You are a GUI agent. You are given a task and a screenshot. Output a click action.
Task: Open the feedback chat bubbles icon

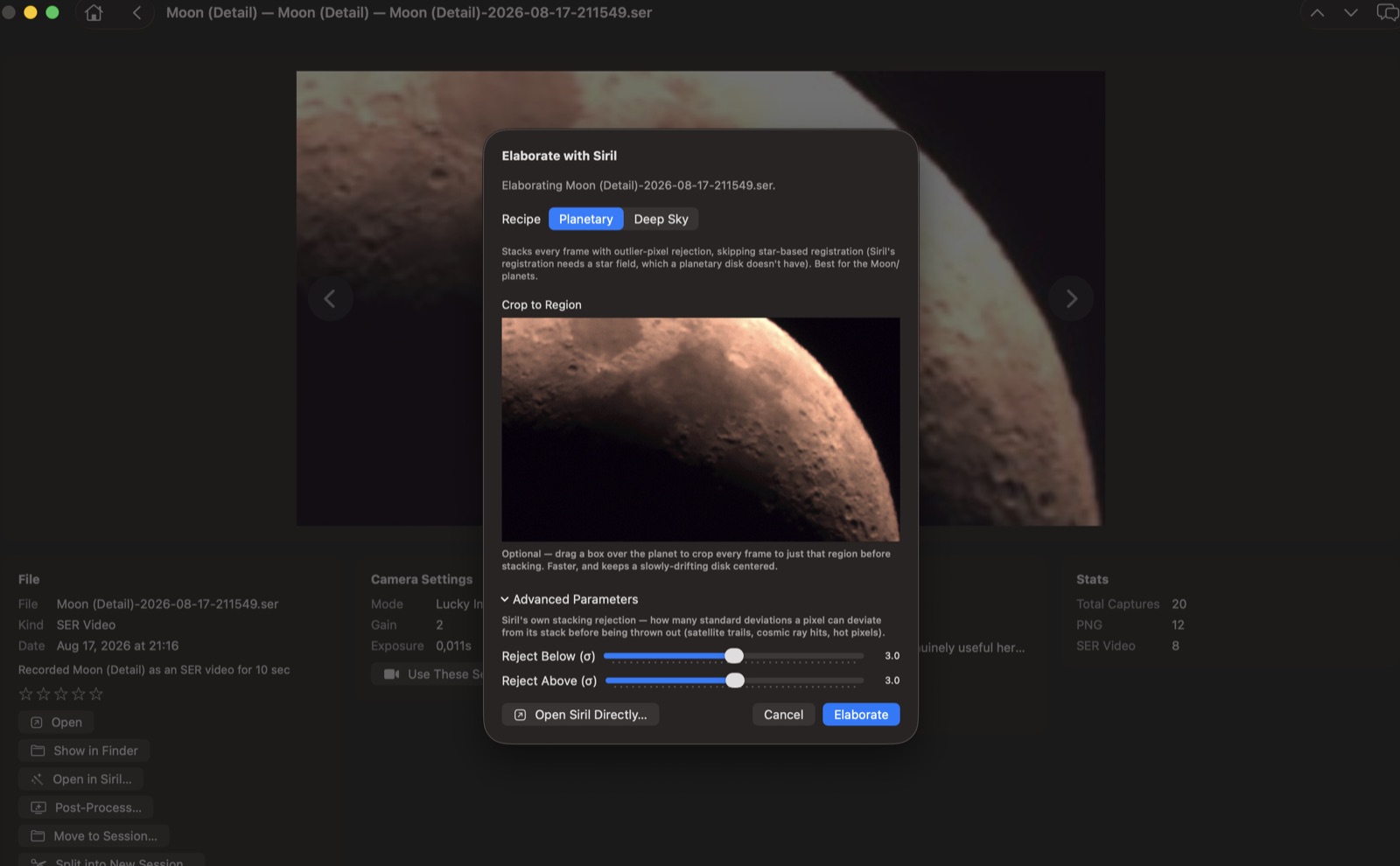tap(1388, 12)
